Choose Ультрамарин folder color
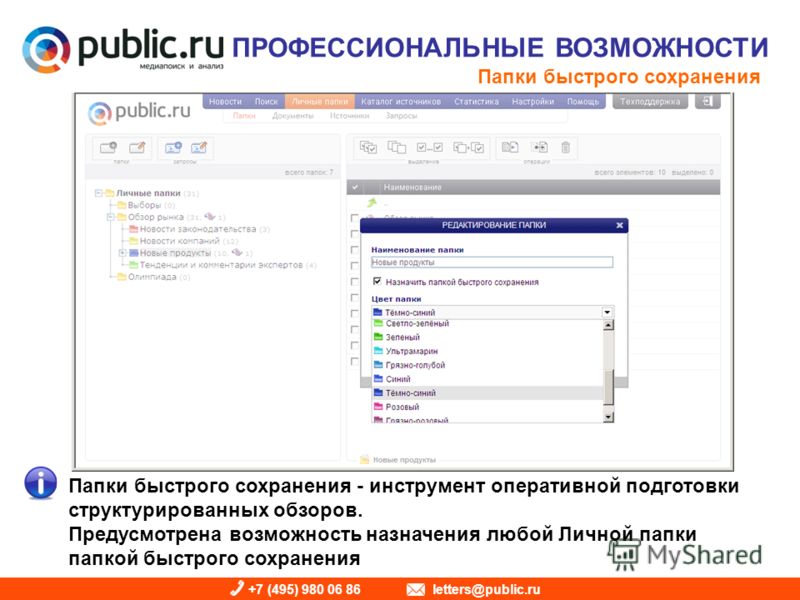This screenshot has height=600, width=800. pos(488,351)
